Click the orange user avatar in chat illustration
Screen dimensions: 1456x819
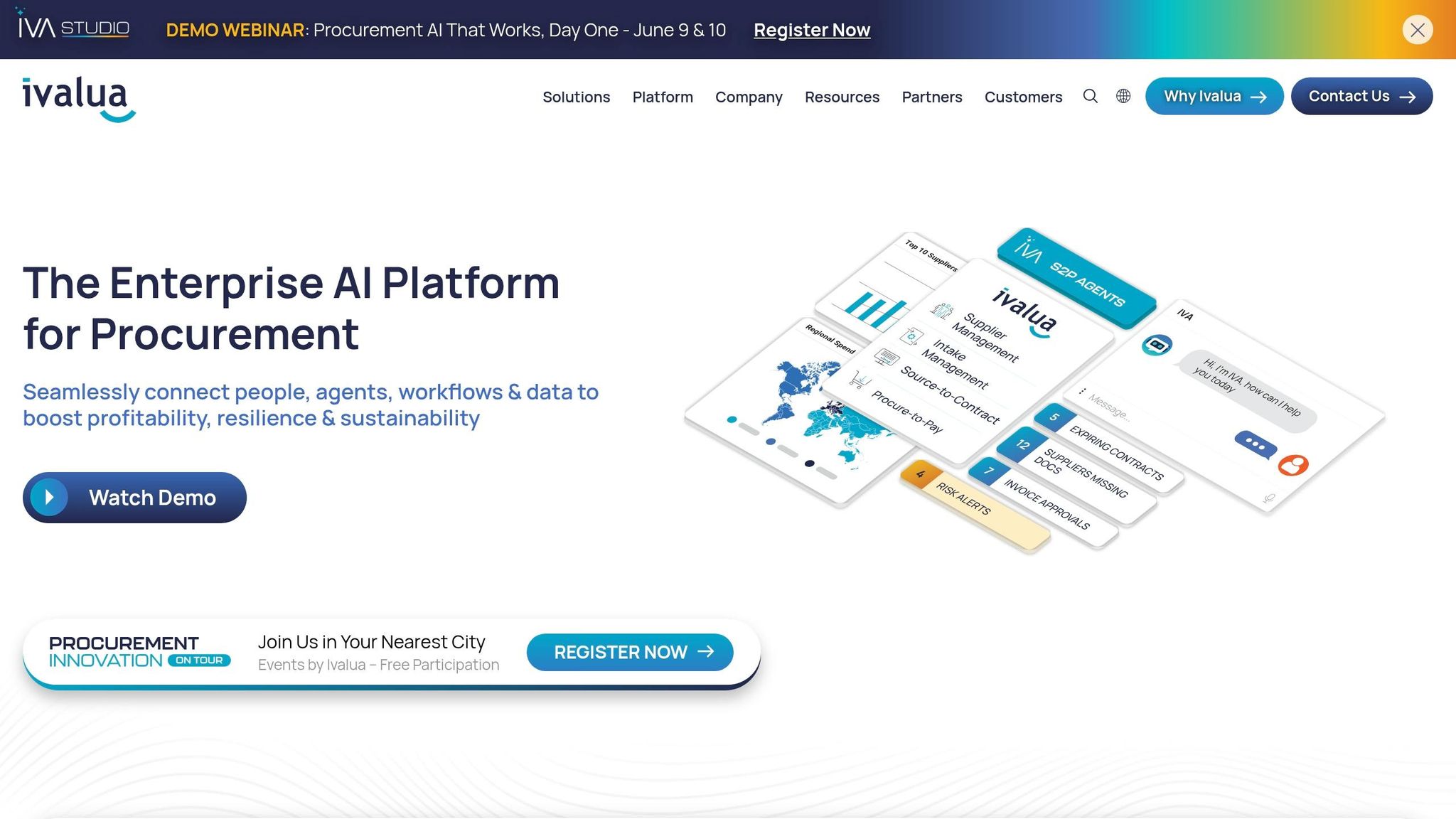tap(1293, 466)
